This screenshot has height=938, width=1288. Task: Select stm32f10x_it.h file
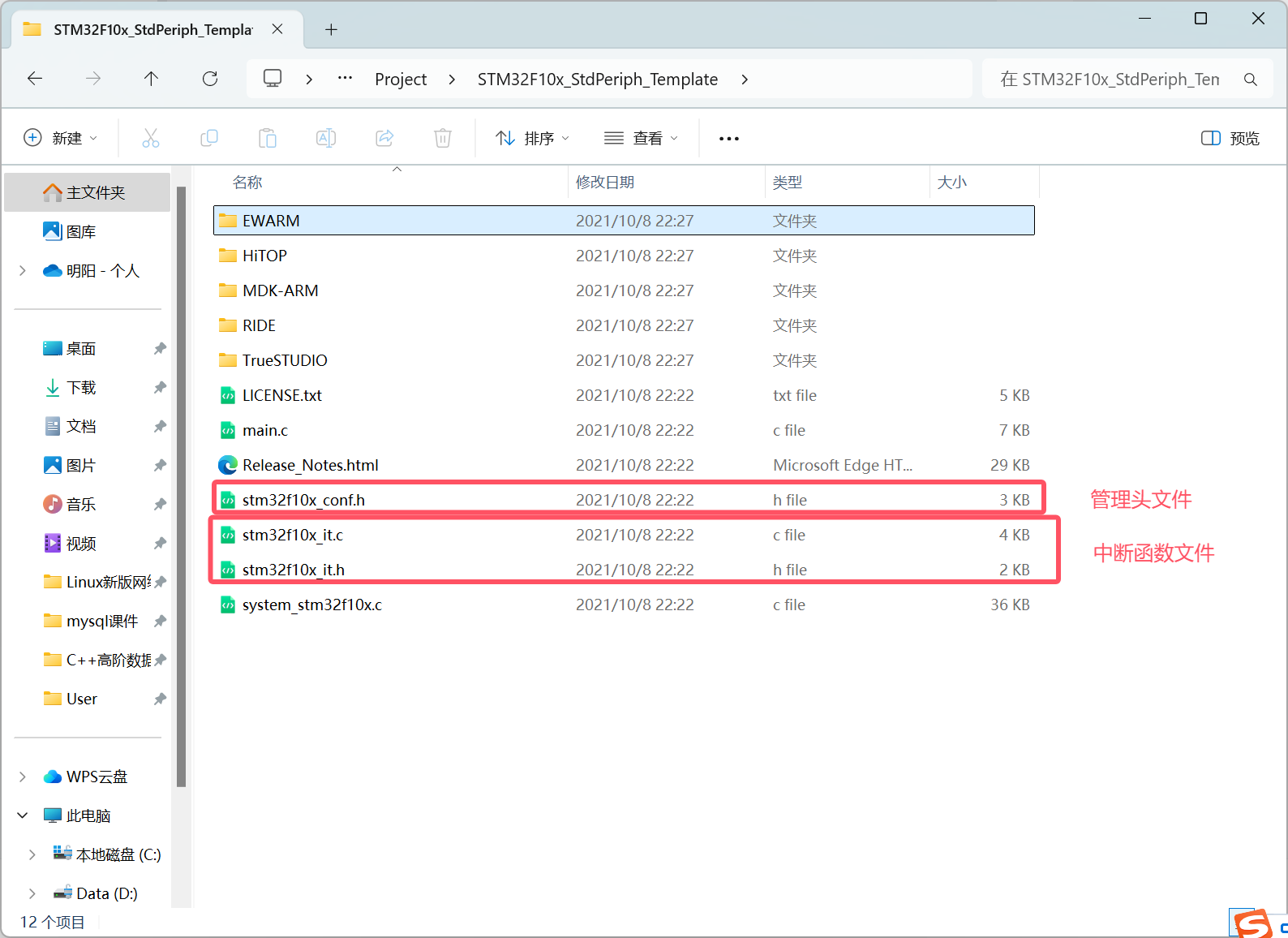624,570
